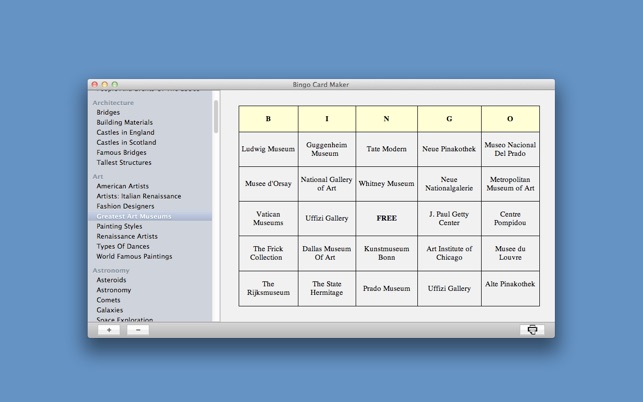Pick the Painting Styles list
Image resolution: width=643 pixels, height=402 pixels.
119,226
